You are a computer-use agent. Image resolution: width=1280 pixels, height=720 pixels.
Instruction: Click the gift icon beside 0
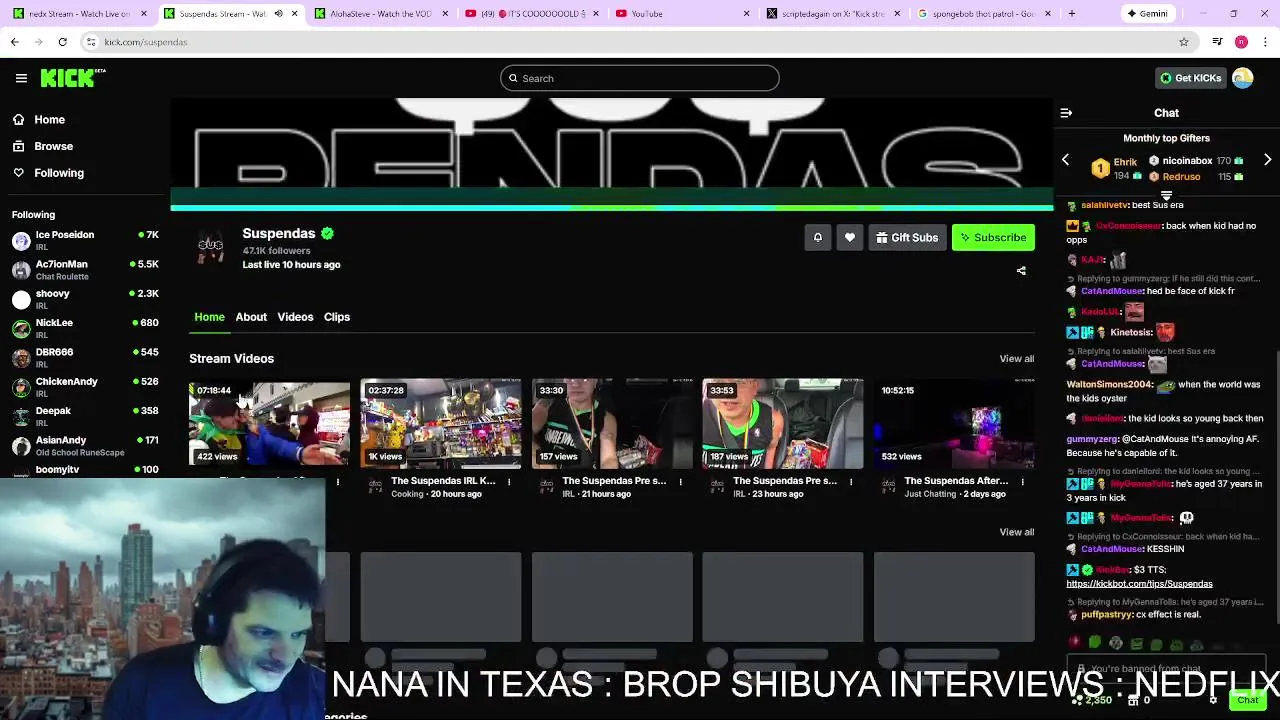tap(1133, 700)
